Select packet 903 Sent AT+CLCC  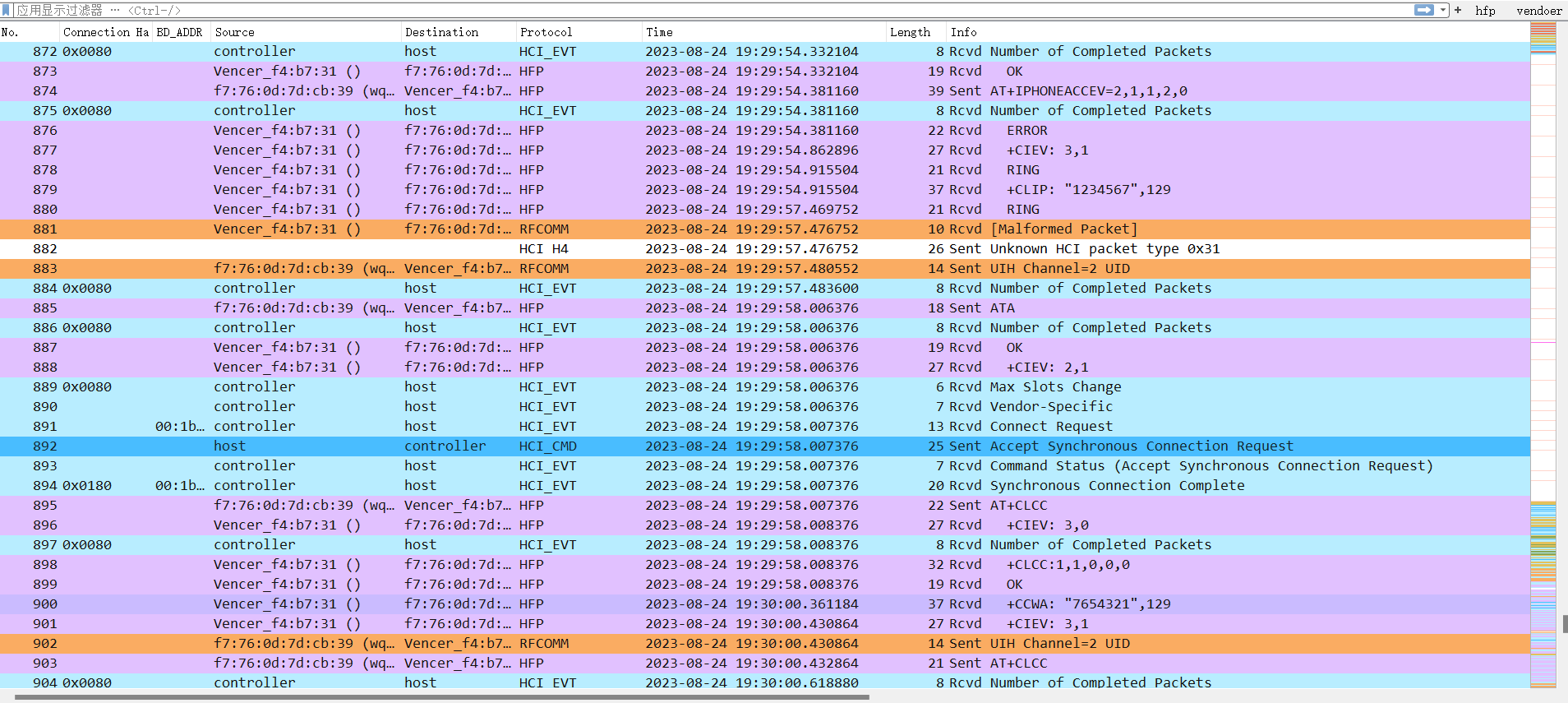point(764,663)
